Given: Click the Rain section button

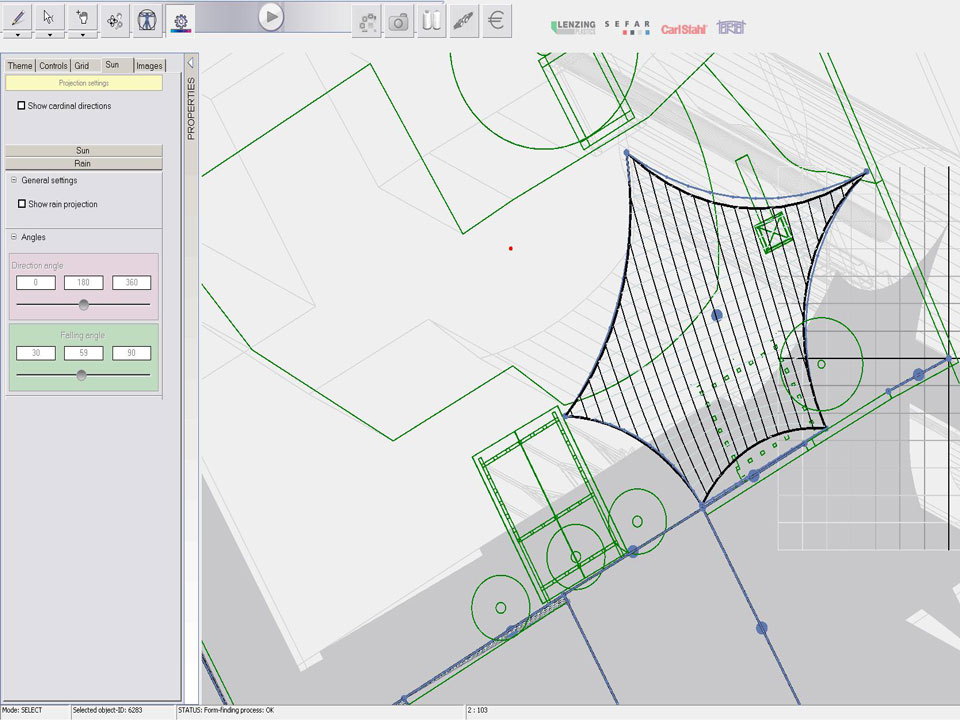Looking at the screenshot, I should point(83,163).
